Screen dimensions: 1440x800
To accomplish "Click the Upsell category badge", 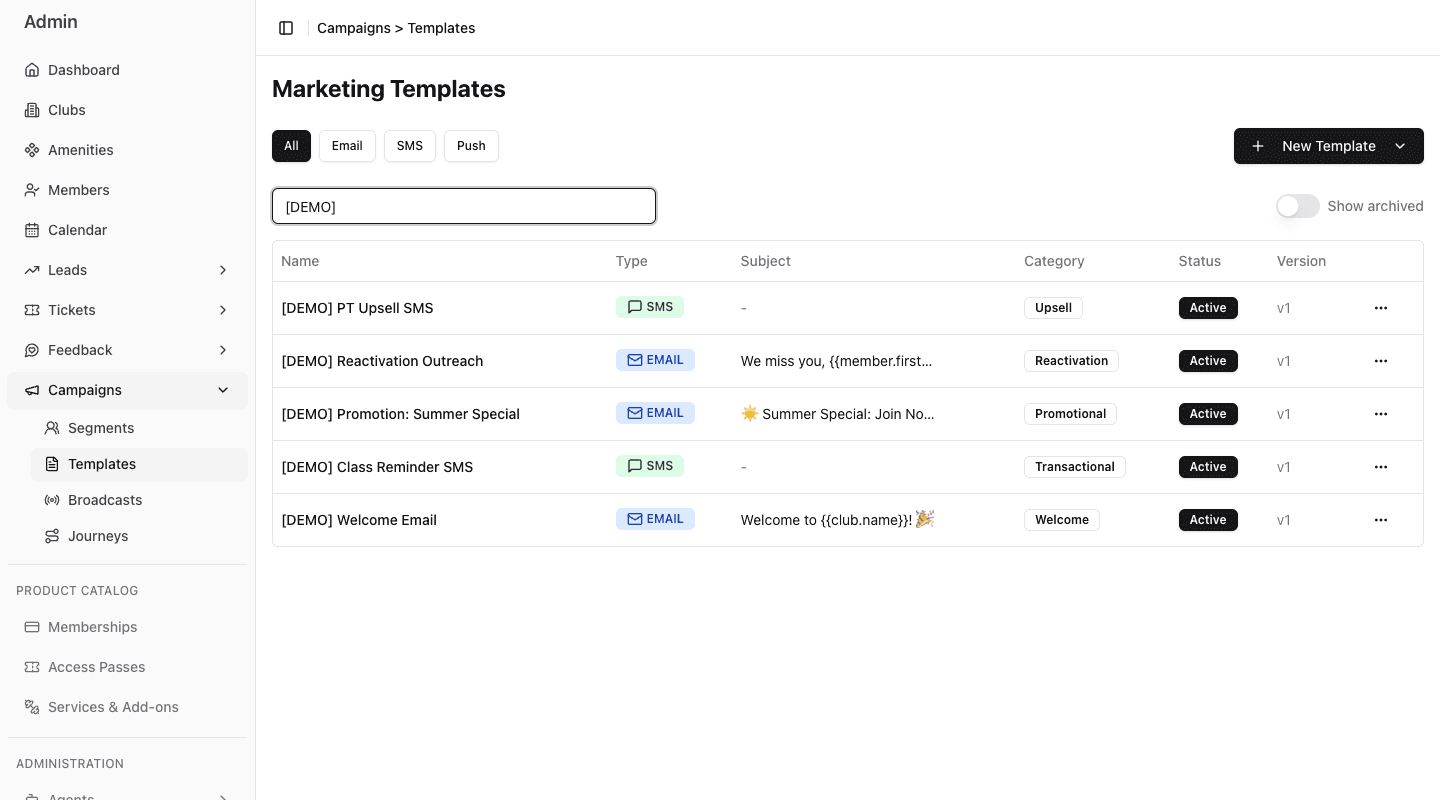I will [x=1053, y=308].
